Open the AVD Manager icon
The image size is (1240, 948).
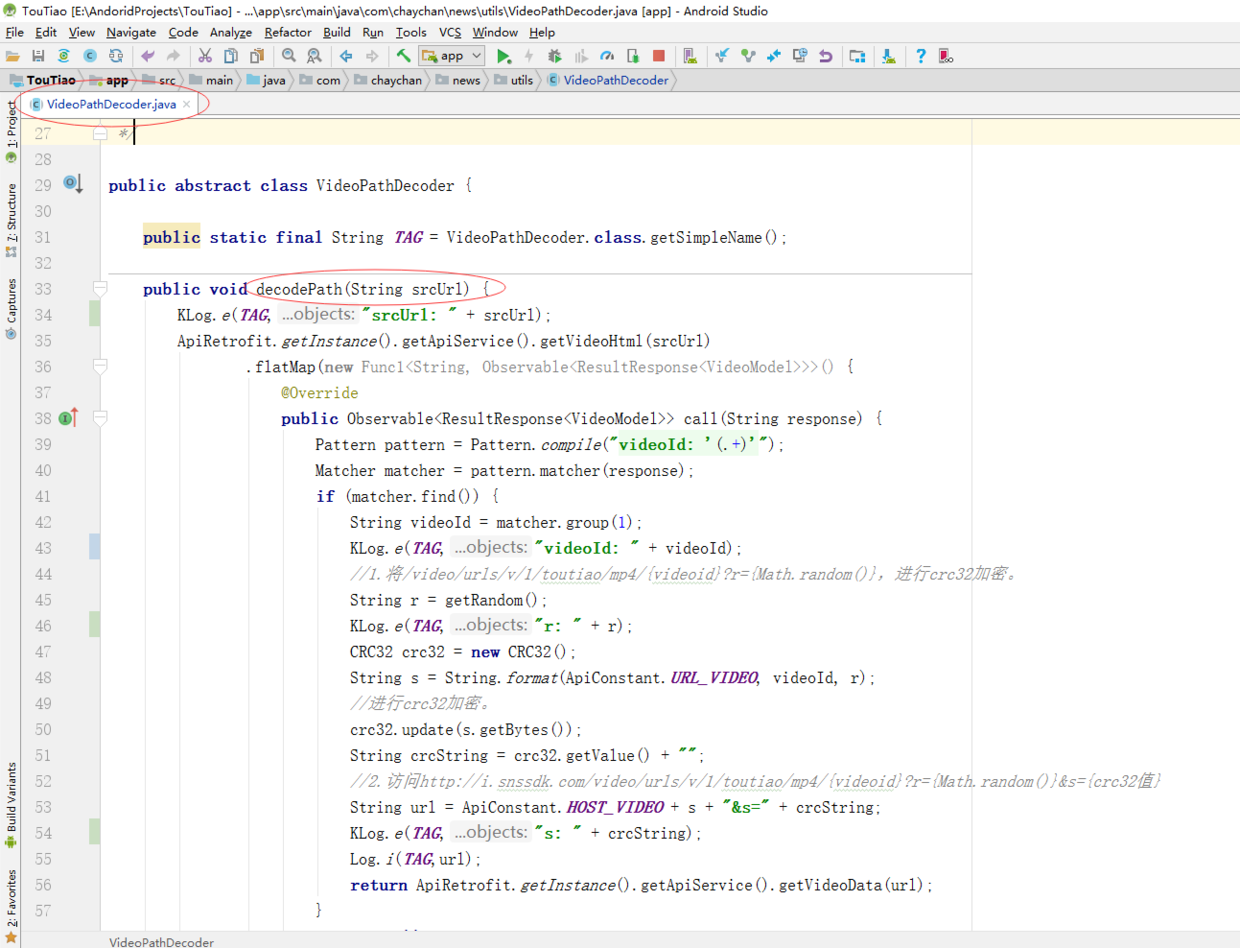pyautogui.click(x=690, y=56)
